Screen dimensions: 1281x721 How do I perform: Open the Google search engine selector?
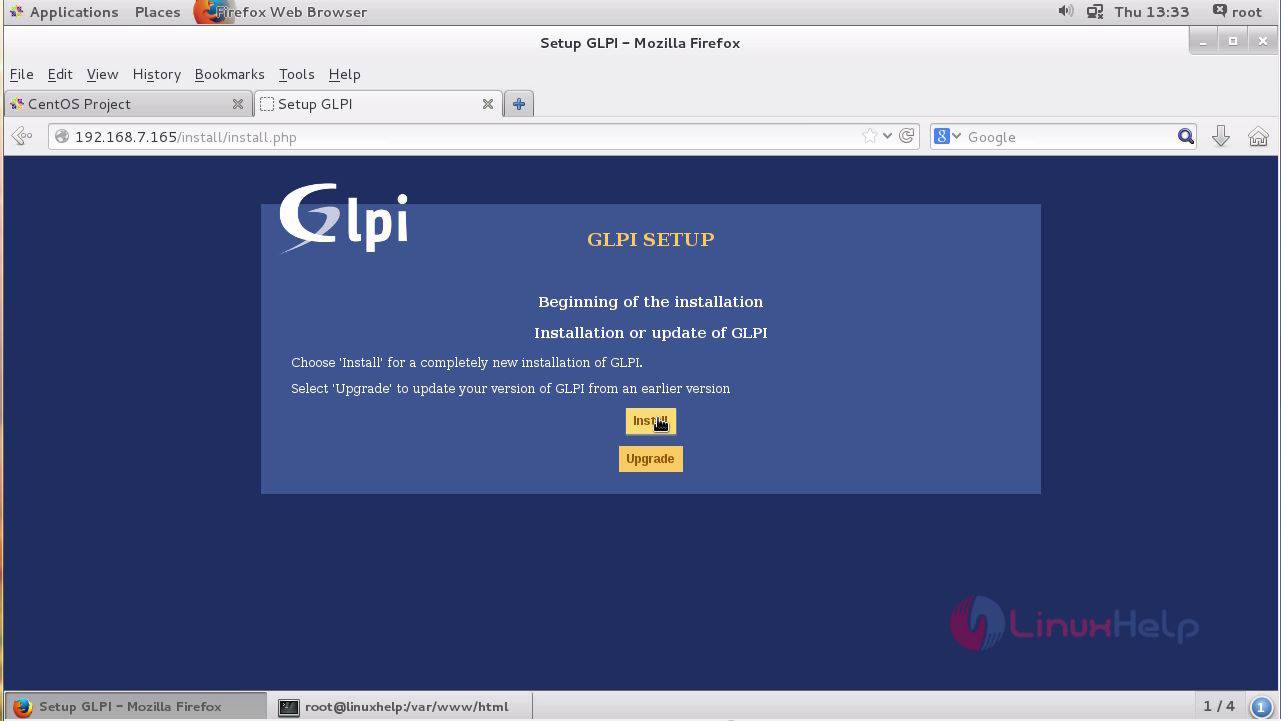pos(947,137)
